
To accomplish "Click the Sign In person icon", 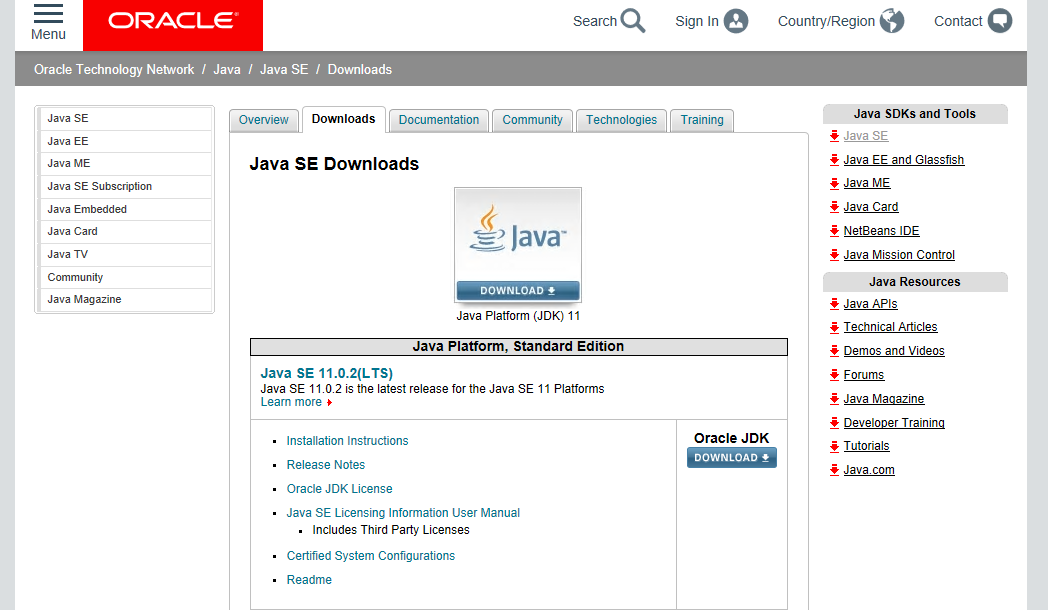I will point(736,21).
